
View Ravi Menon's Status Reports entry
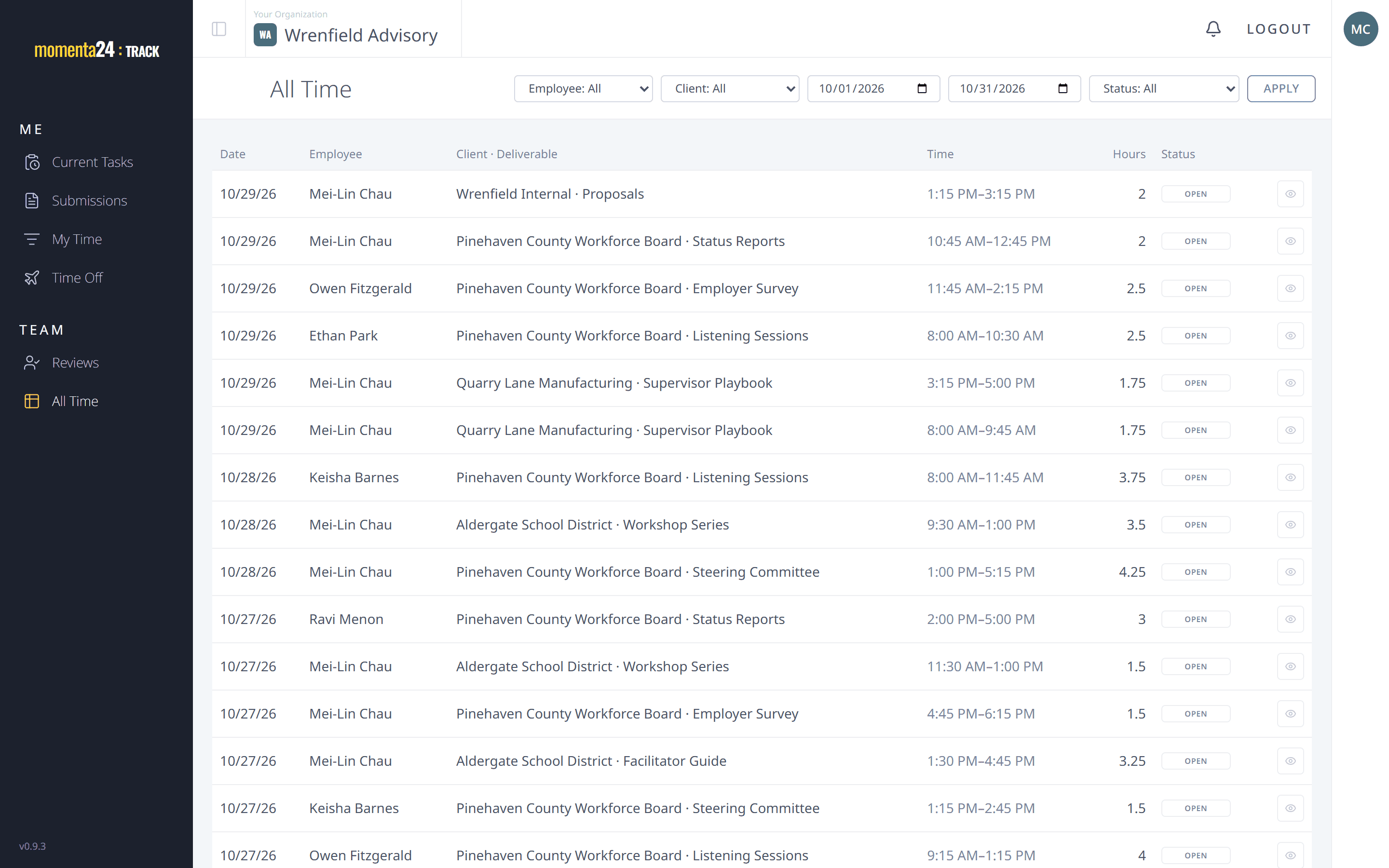(1290, 620)
